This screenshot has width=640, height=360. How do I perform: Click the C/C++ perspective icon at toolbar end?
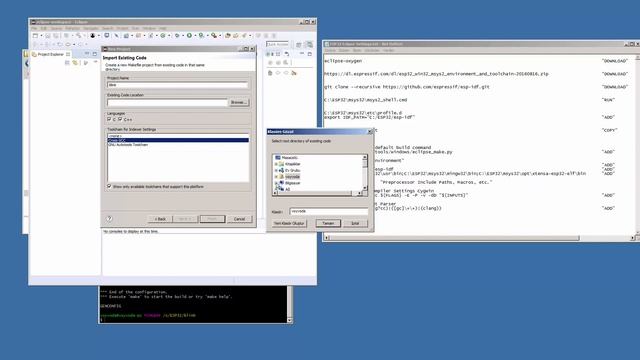309,44
